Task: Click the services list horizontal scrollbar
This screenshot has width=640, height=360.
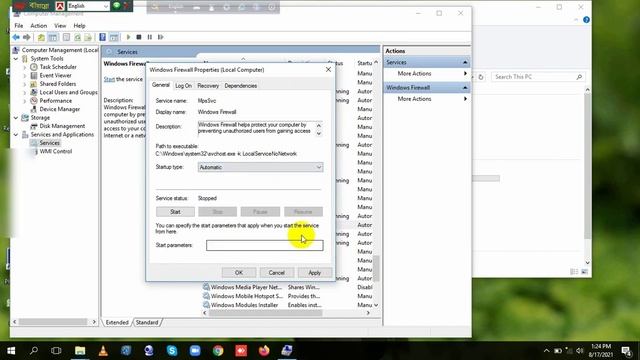Action: (266, 313)
